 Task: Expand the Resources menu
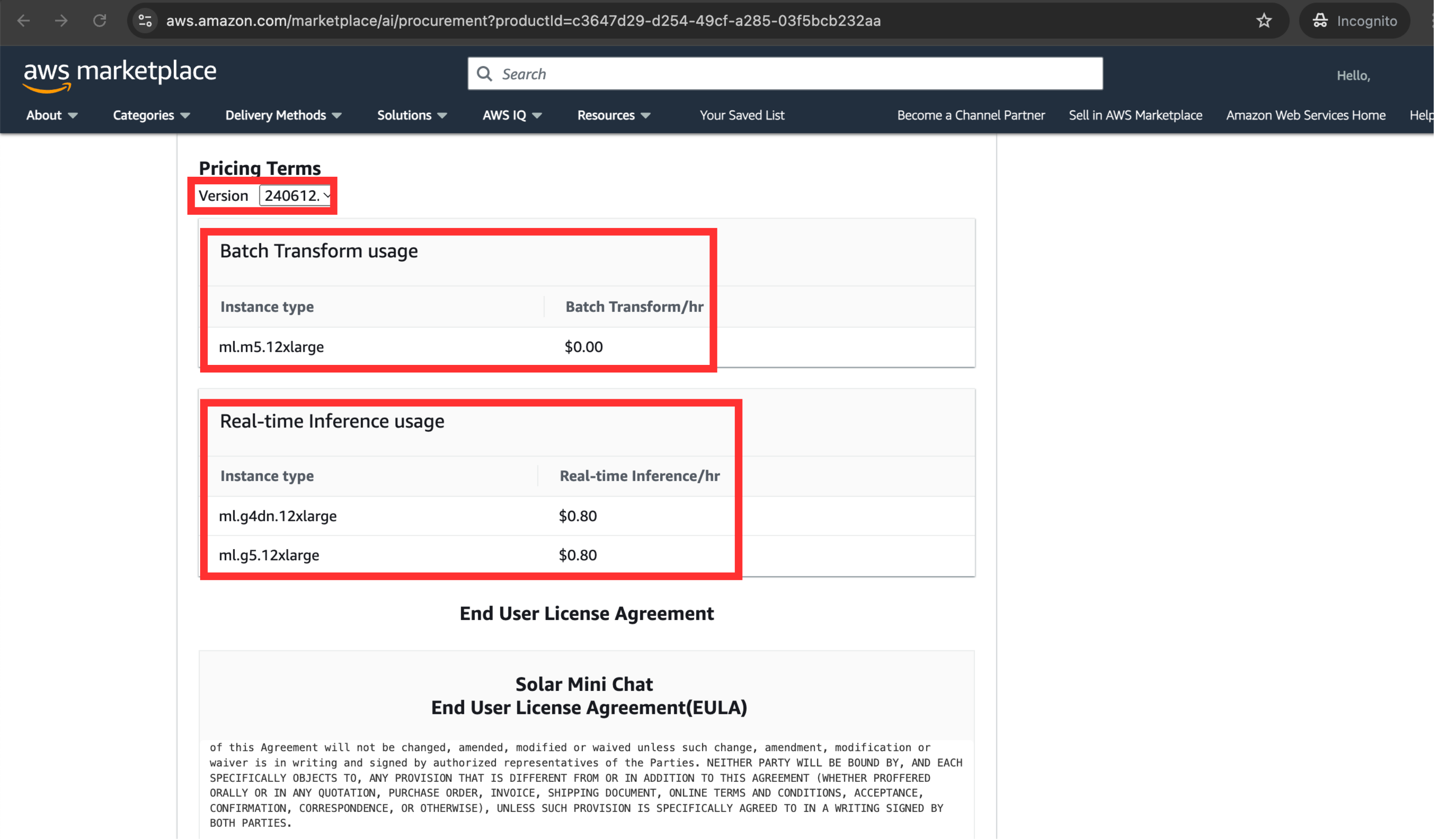point(614,116)
